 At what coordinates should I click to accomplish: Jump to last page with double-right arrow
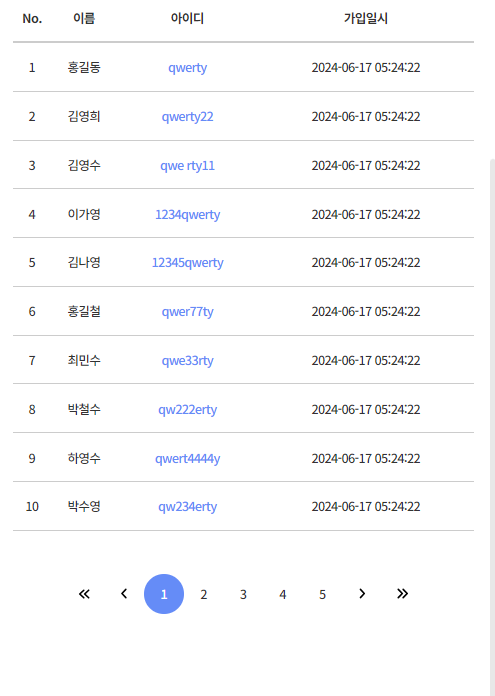point(402,594)
